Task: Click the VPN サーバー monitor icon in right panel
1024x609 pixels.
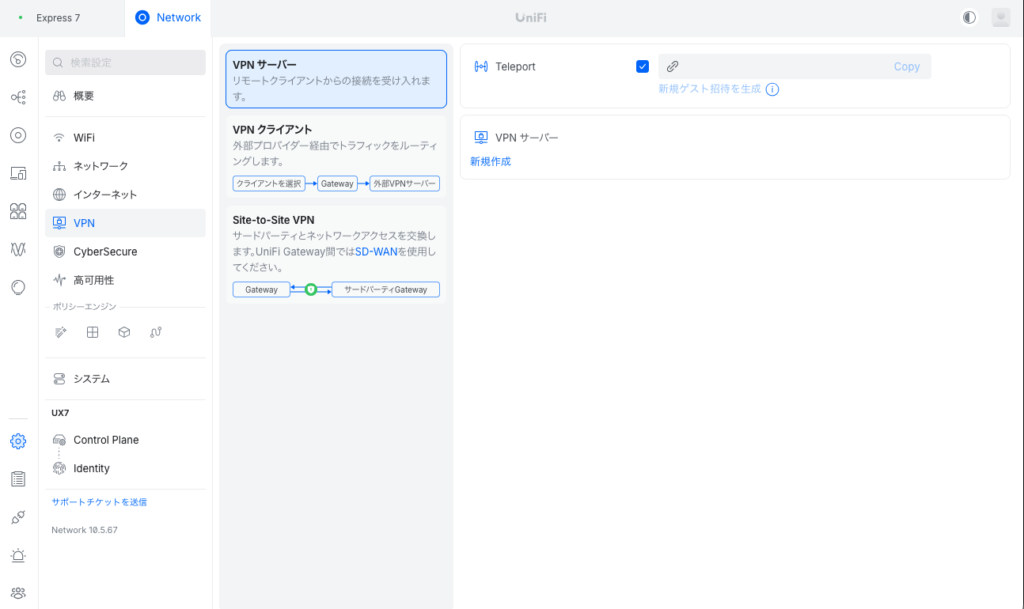Action: click(481, 138)
